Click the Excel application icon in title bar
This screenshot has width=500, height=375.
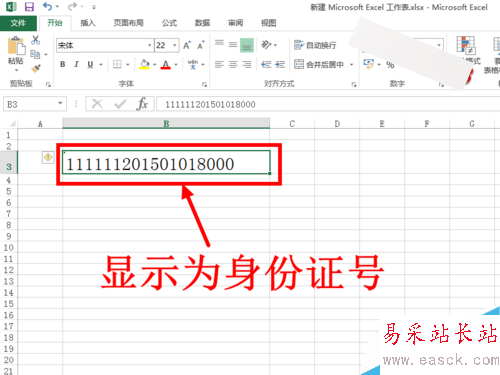click(11, 6)
